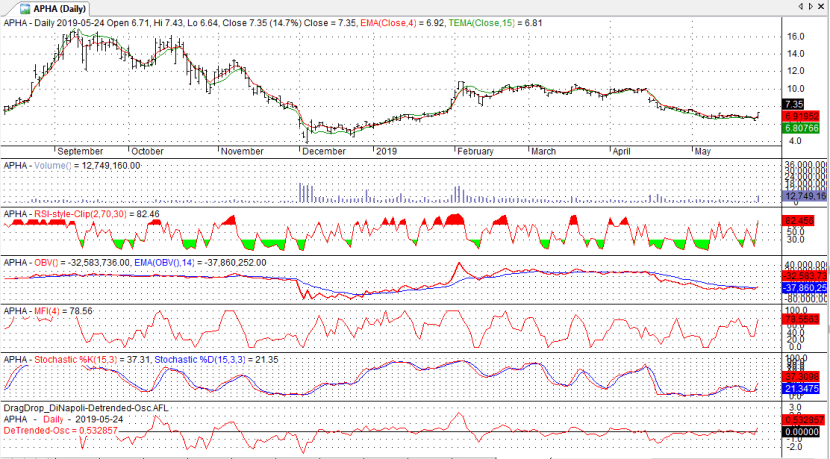Click the Volume() = 12,749,160.00 label
This screenshot has height=459, width=830.
click(87, 166)
